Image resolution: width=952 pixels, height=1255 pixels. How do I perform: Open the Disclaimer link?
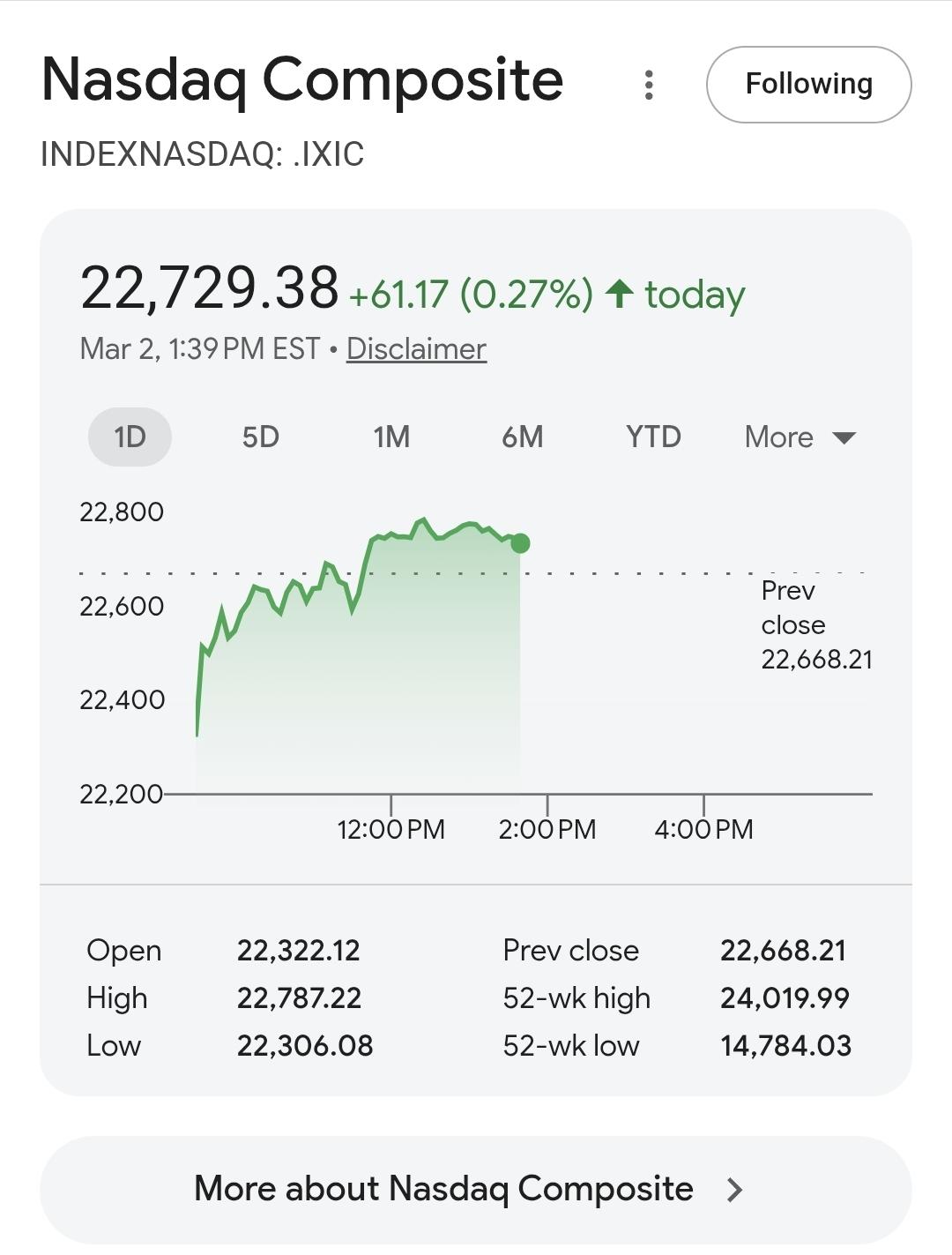[x=416, y=349]
